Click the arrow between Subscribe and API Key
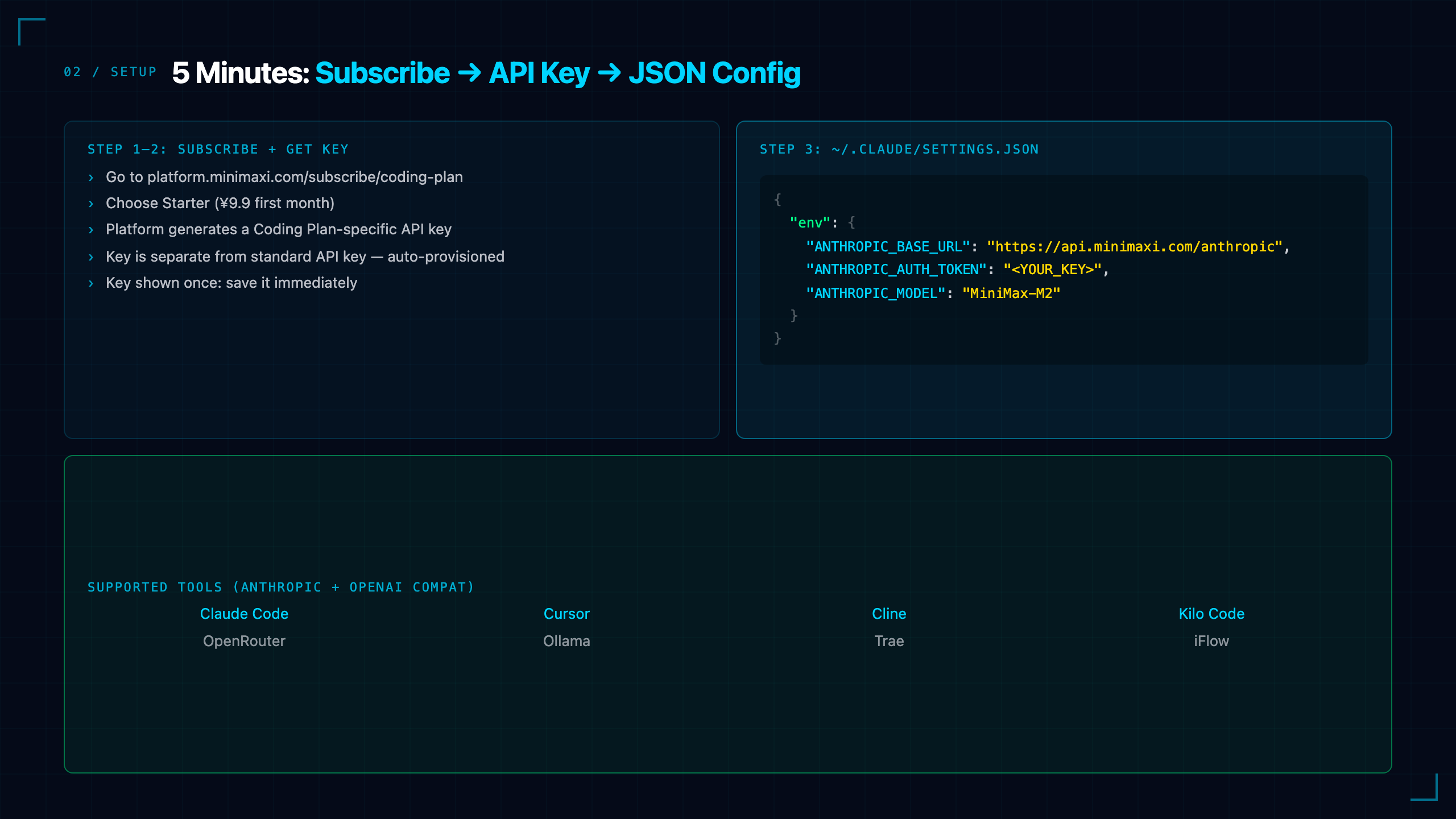1456x819 pixels. [x=469, y=73]
